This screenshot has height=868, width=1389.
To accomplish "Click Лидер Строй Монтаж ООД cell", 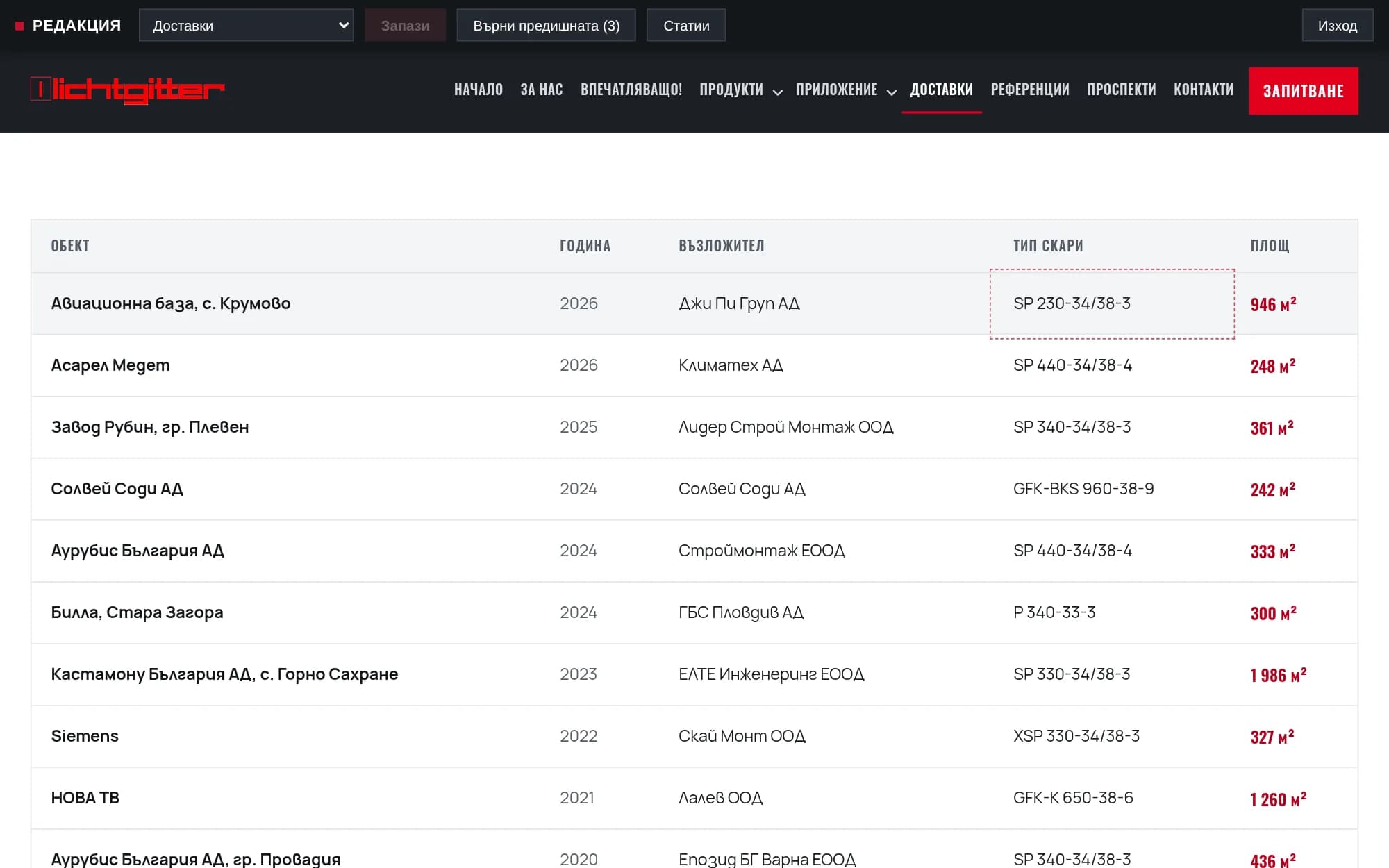I will pos(786,427).
